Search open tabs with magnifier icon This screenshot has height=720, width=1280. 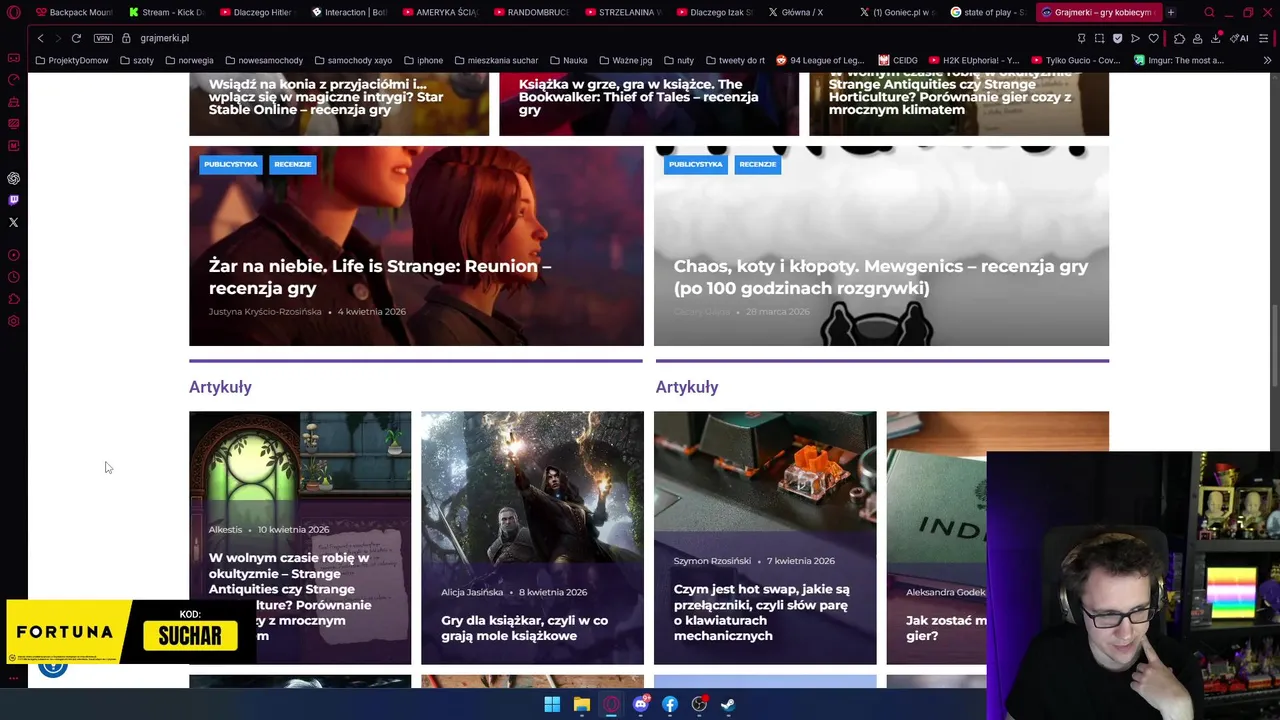click(1209, 12)
